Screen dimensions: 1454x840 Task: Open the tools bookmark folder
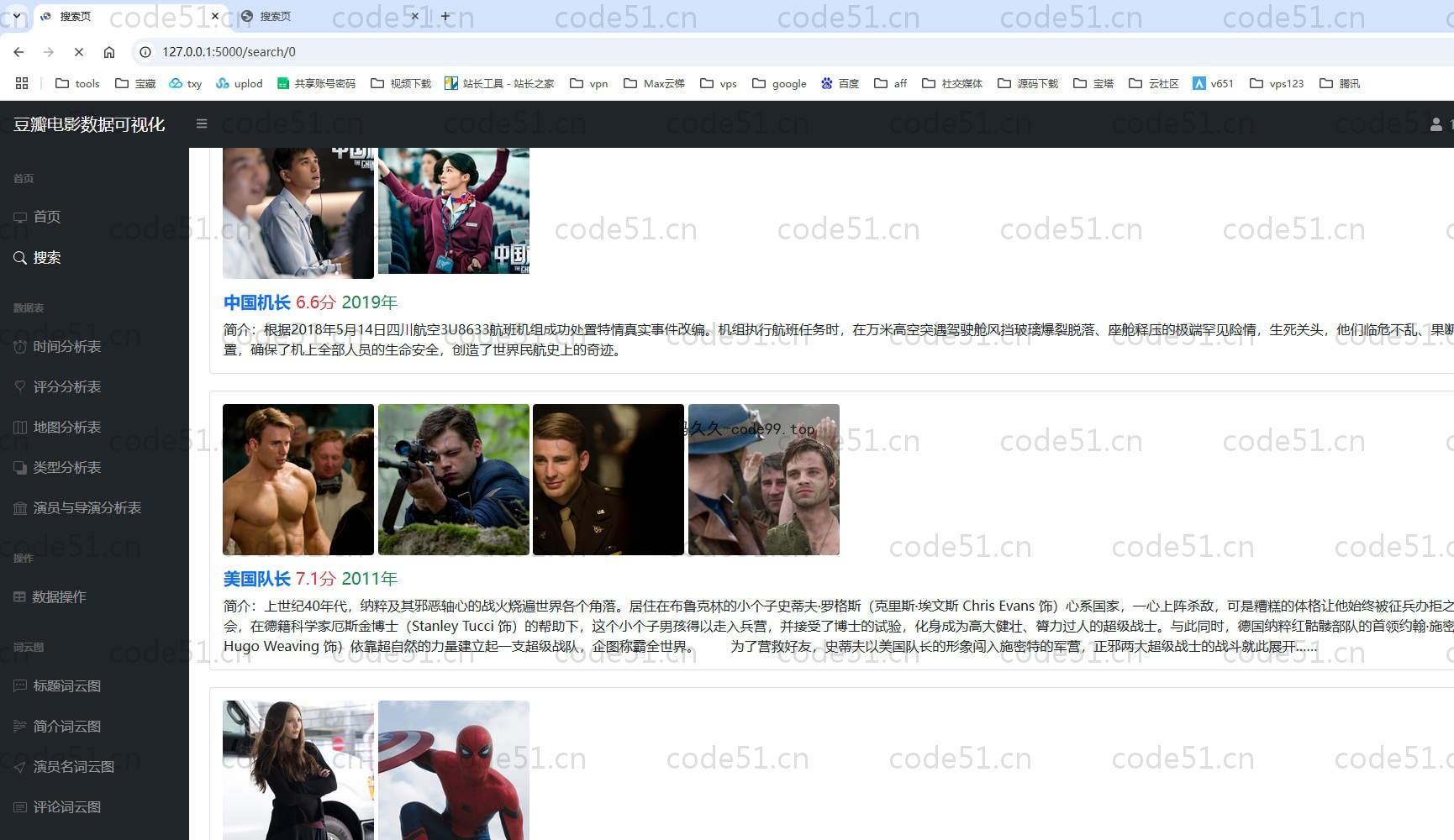77,83
